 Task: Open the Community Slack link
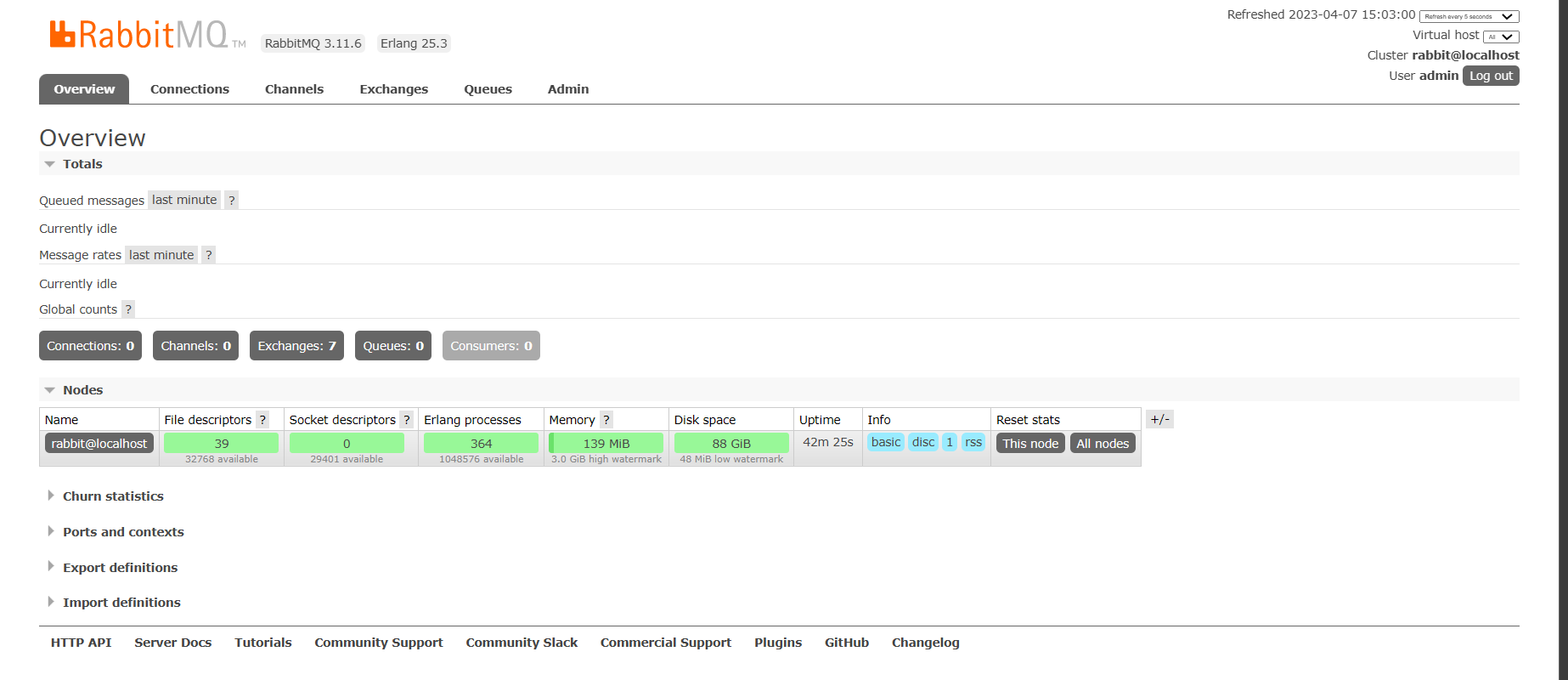pyautogui.click(x=522, y=643)
